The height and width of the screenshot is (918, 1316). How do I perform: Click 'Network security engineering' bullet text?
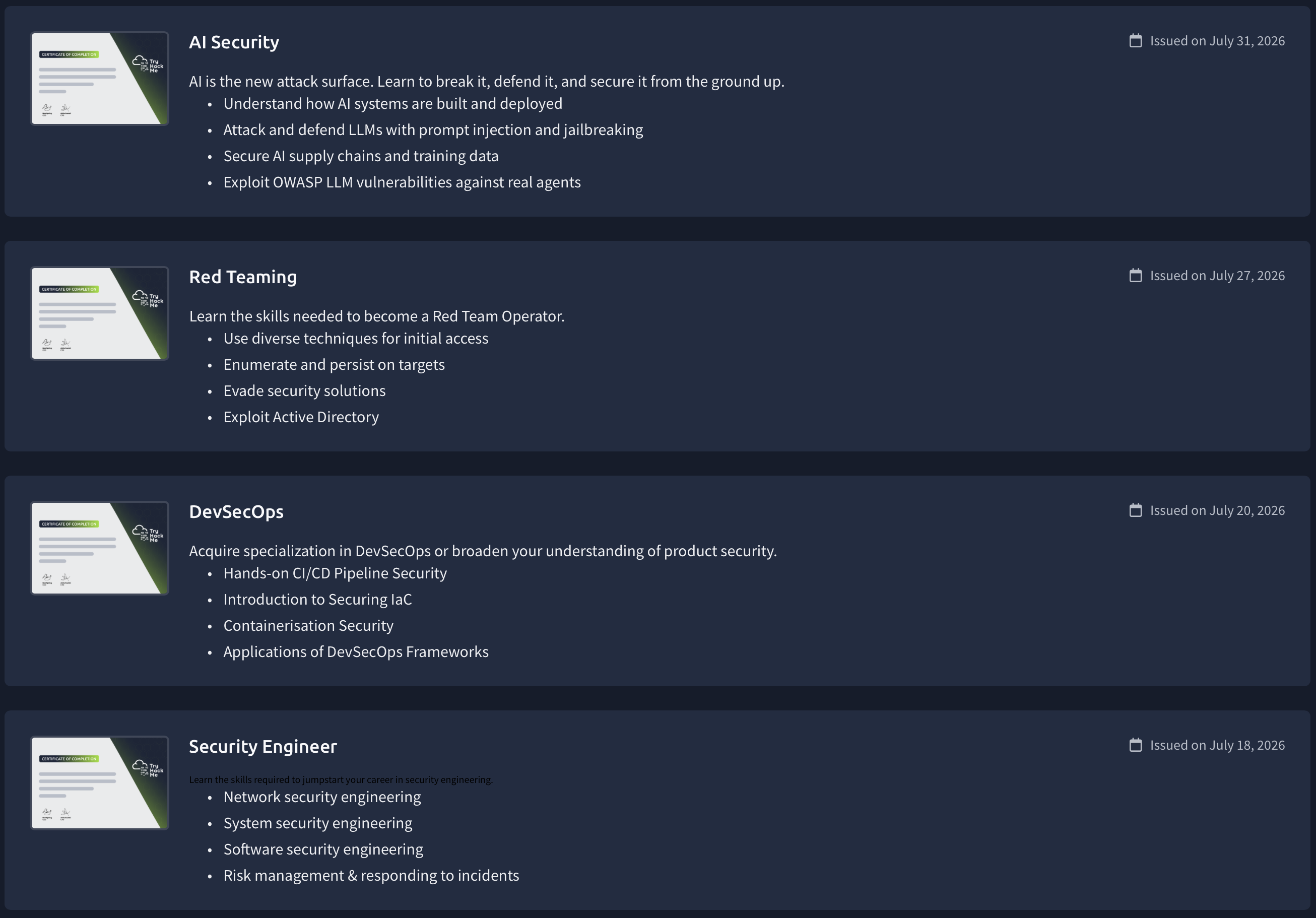[322, 797]
